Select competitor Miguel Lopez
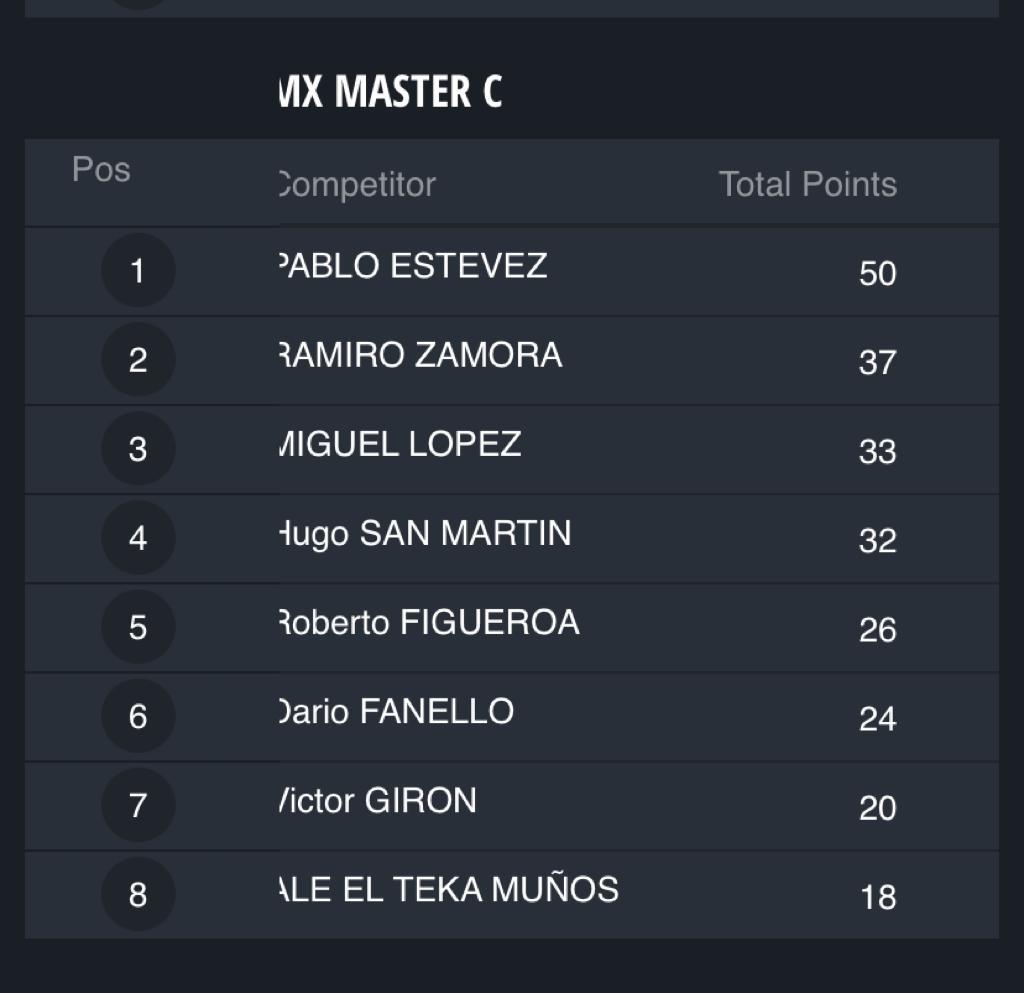The width and height of the screenshot is (1024, 993). pyautogui.click(x=399, y=444)
